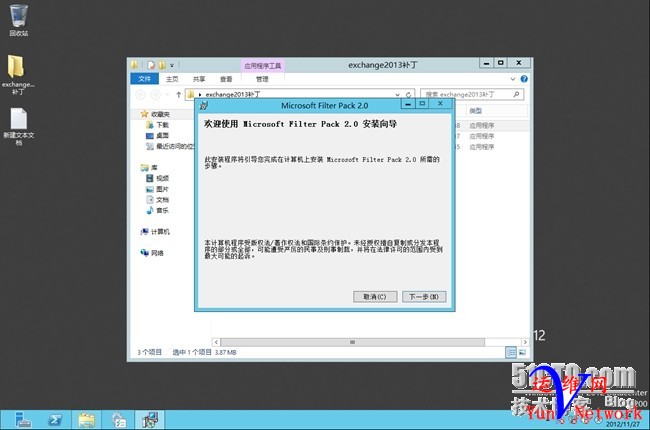
Task: Click the properties icon in quick access toolbar
Action: pos(151,65)
